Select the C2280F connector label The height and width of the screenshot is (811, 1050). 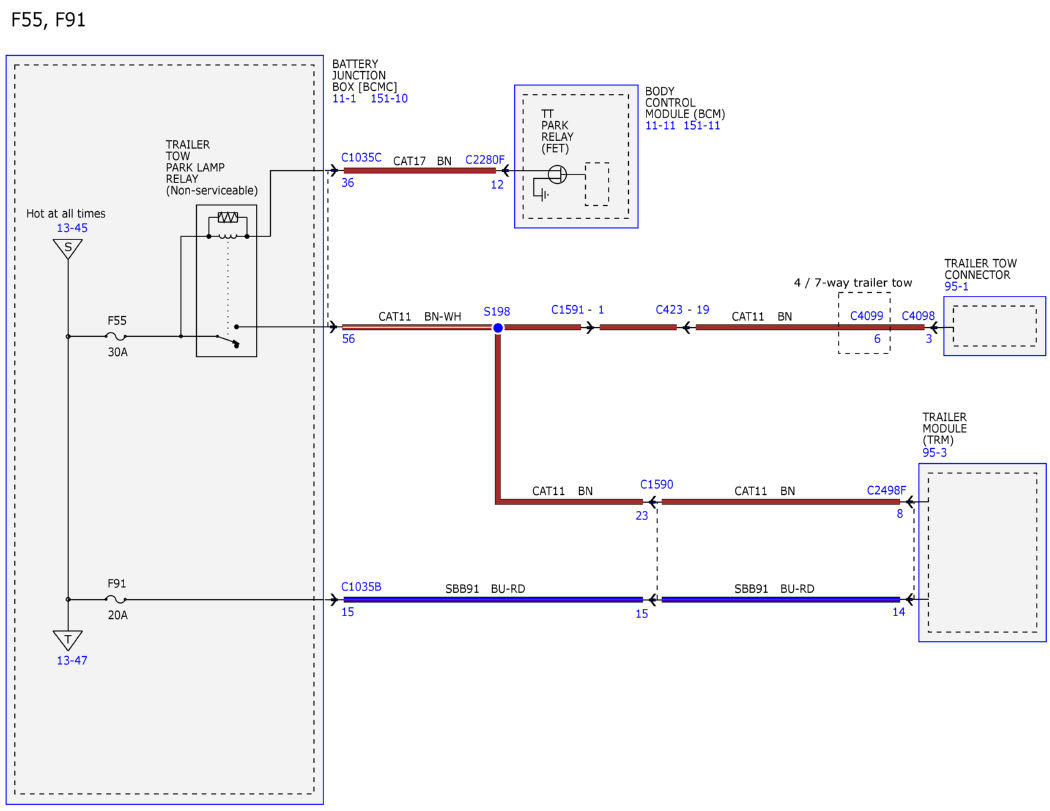(485, 160)
